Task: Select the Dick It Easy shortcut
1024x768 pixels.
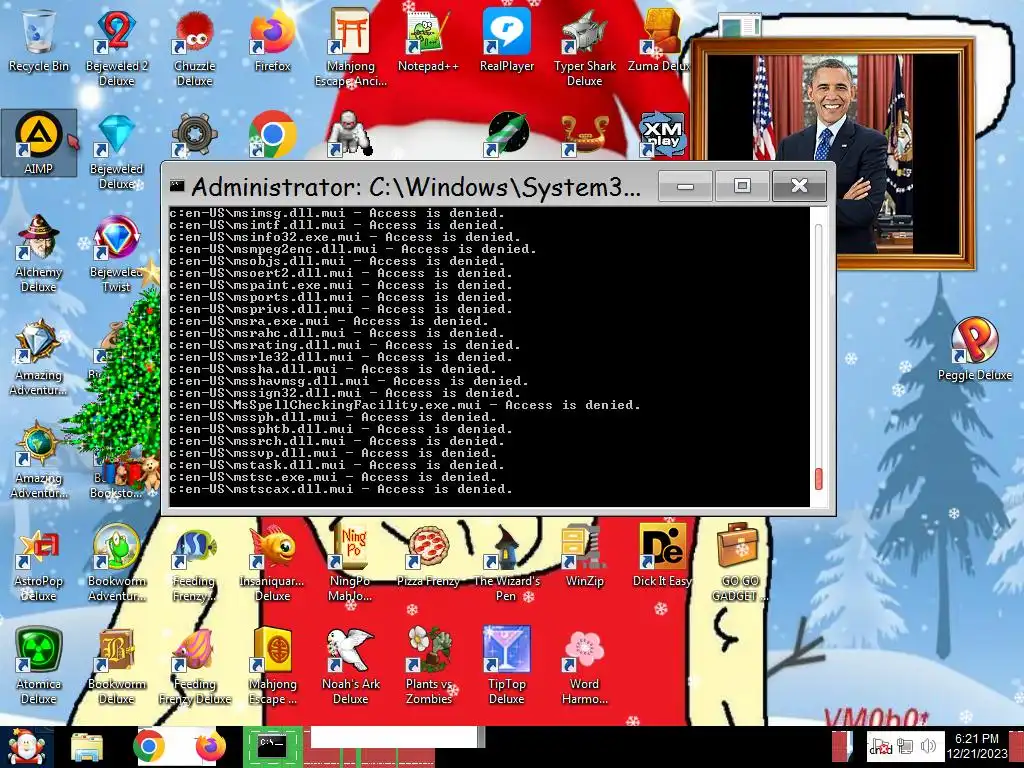Action: pyautogui.click(x=662, y=556)
